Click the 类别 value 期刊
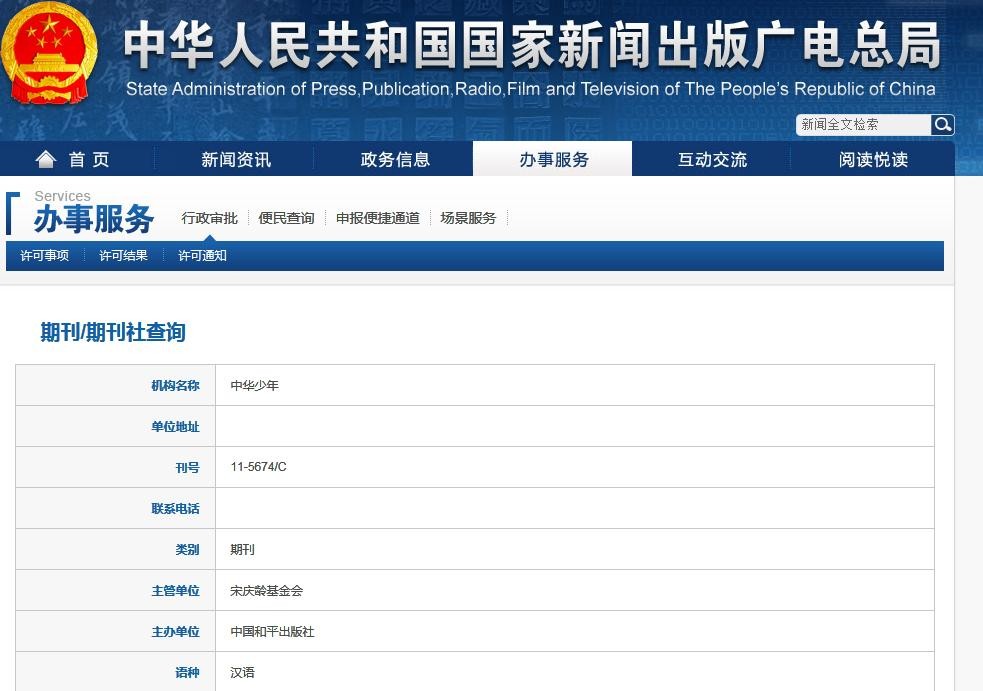The width and height of the screenshot is (983, 691). [242, 550]
